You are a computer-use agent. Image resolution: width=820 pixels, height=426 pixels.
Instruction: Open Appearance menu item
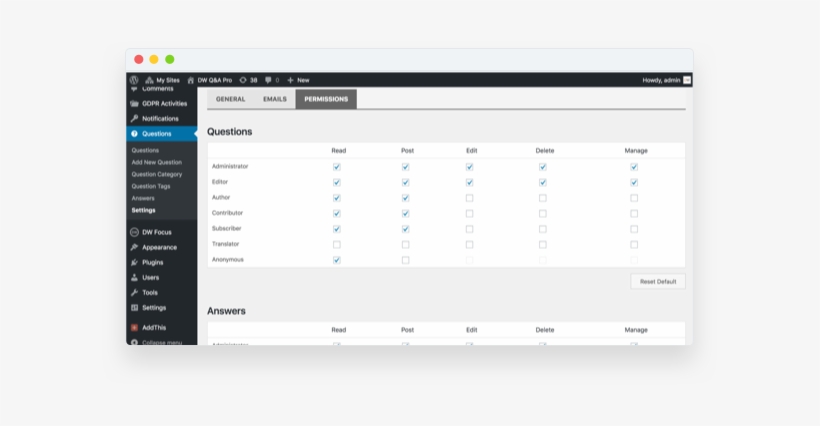tap(162, 247)
